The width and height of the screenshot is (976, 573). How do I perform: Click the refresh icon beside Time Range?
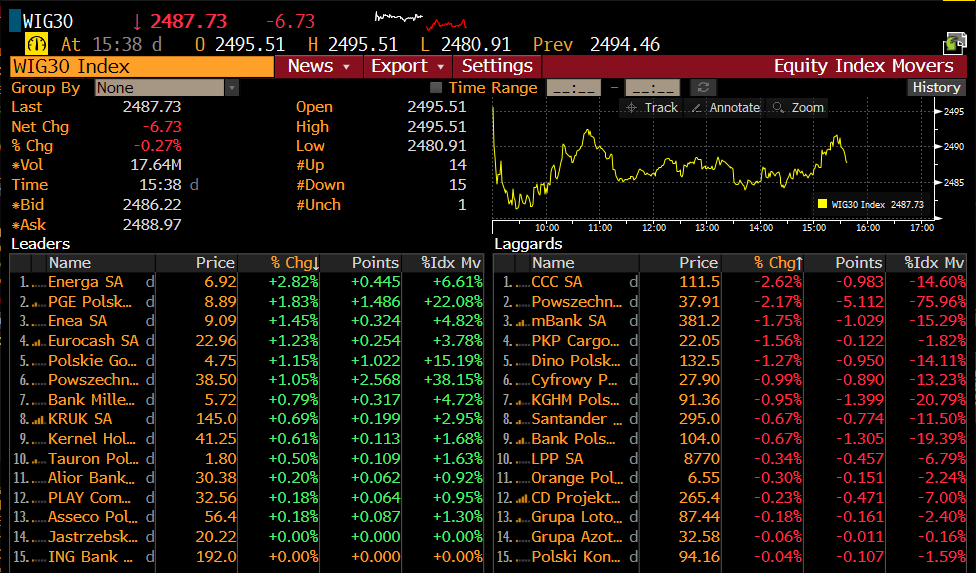click(703, 88)
